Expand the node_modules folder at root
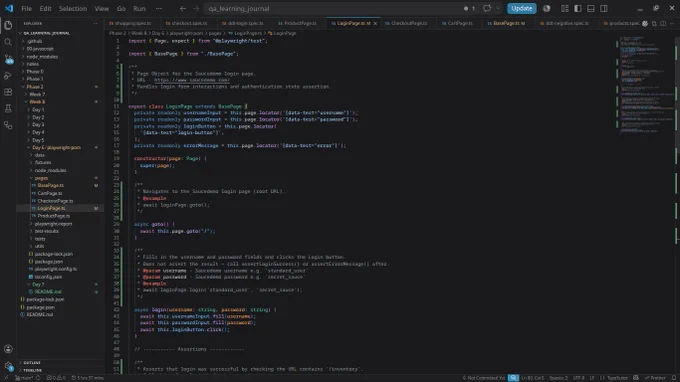Viewport: 680px width, 382px height. 60,56
